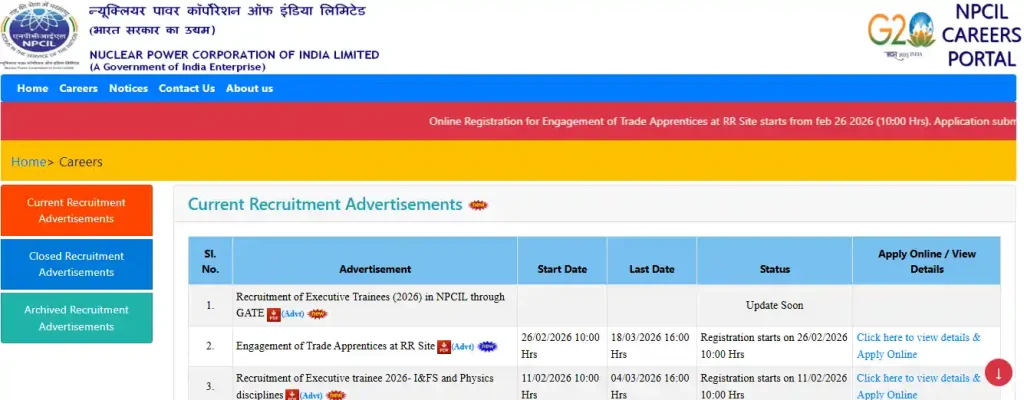Open the Home menu item
Viewport: 1024px width, 400px height.
click(32, 88)
